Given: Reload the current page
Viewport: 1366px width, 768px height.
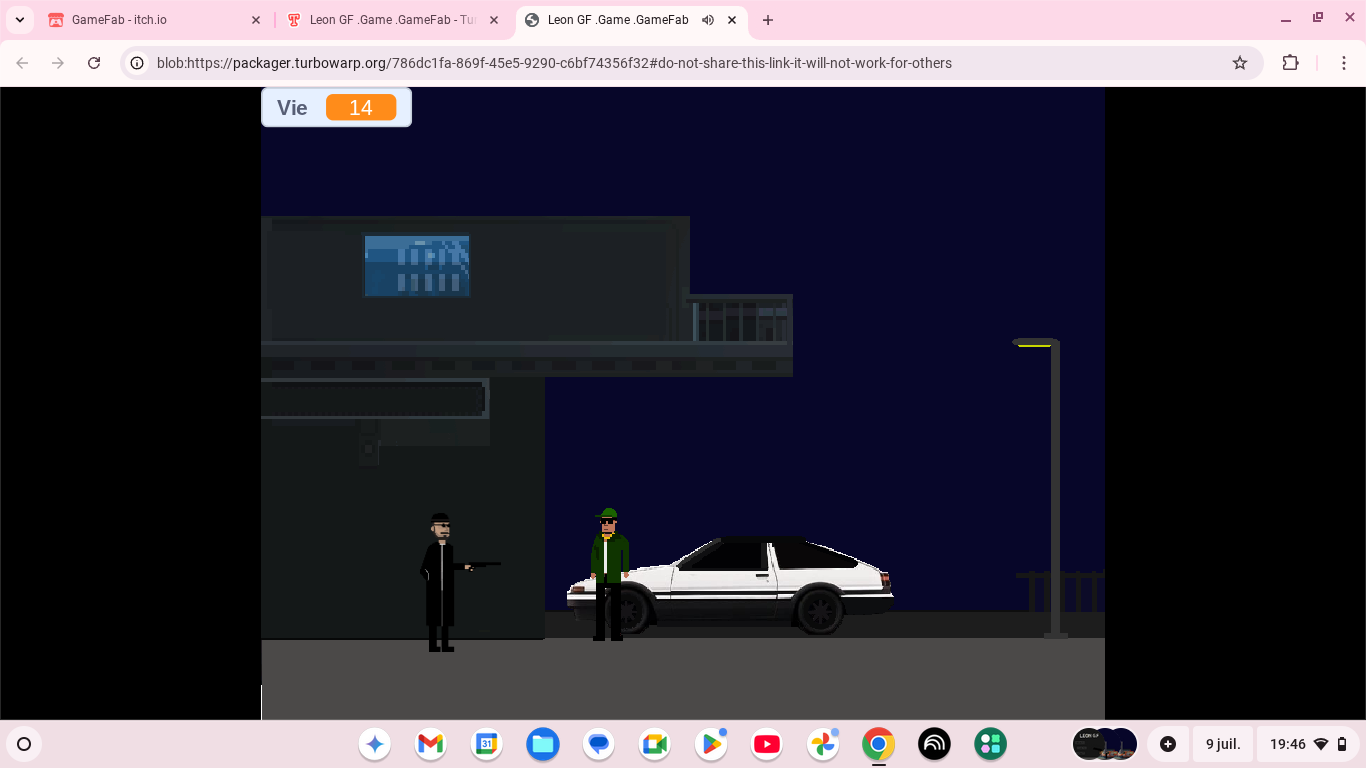Looking at the screenshot, I should coord(94,63).
